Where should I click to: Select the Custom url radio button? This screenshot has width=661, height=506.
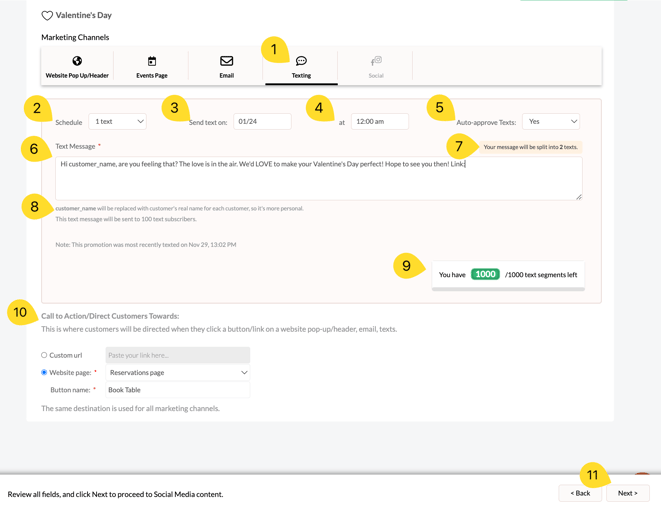44,355
